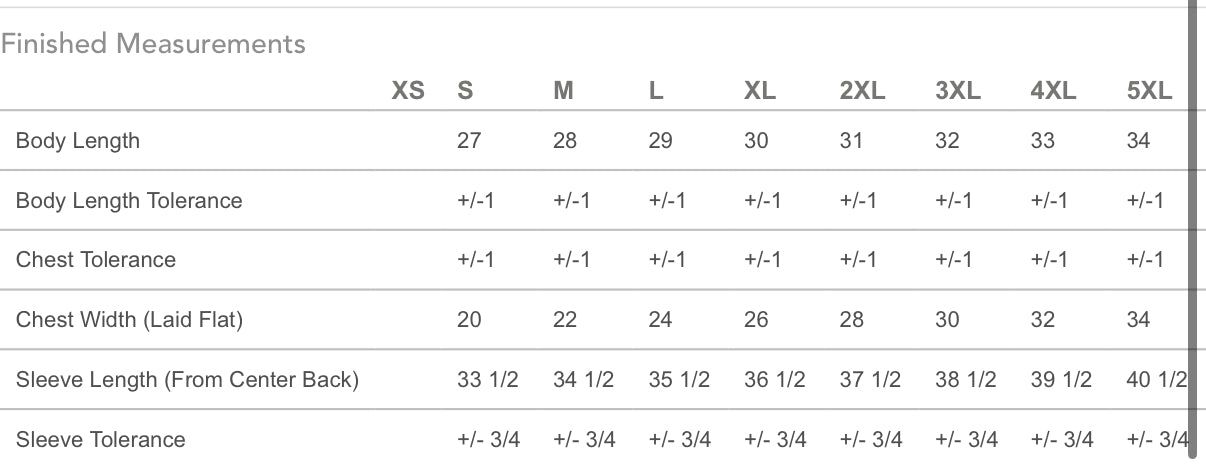Click the Body Length value 27
The image size is (1206, 466).
point(468,141)
